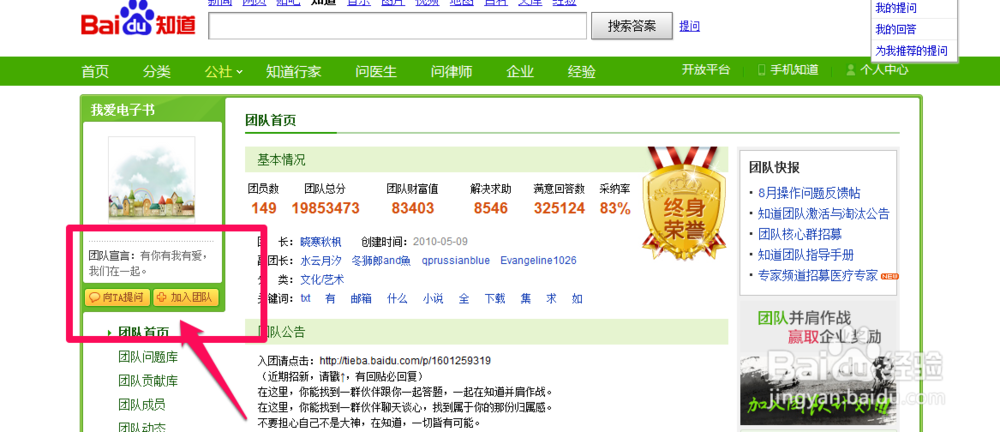Click the search input field
The image size is (1000, 432).
point(397,26)
